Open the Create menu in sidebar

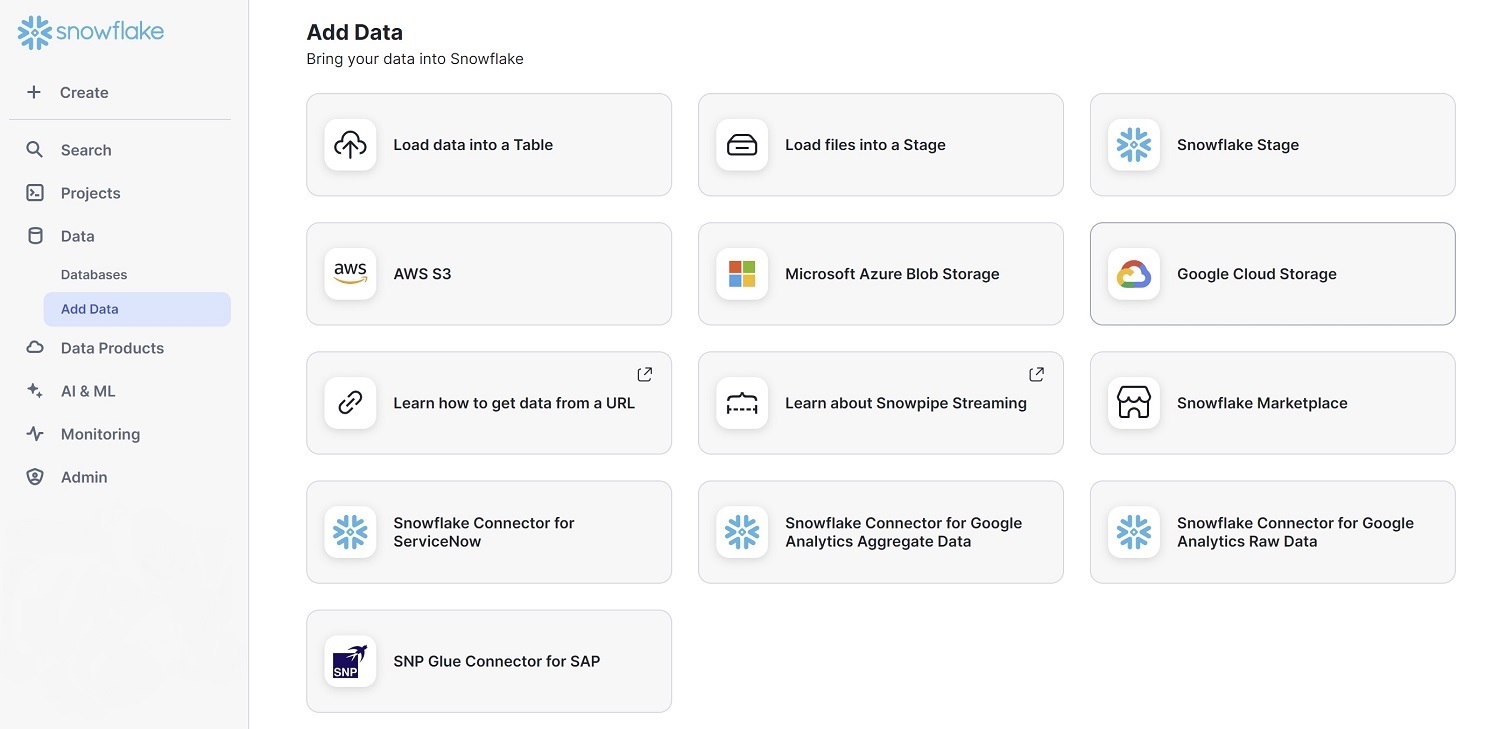click(83, 92)
